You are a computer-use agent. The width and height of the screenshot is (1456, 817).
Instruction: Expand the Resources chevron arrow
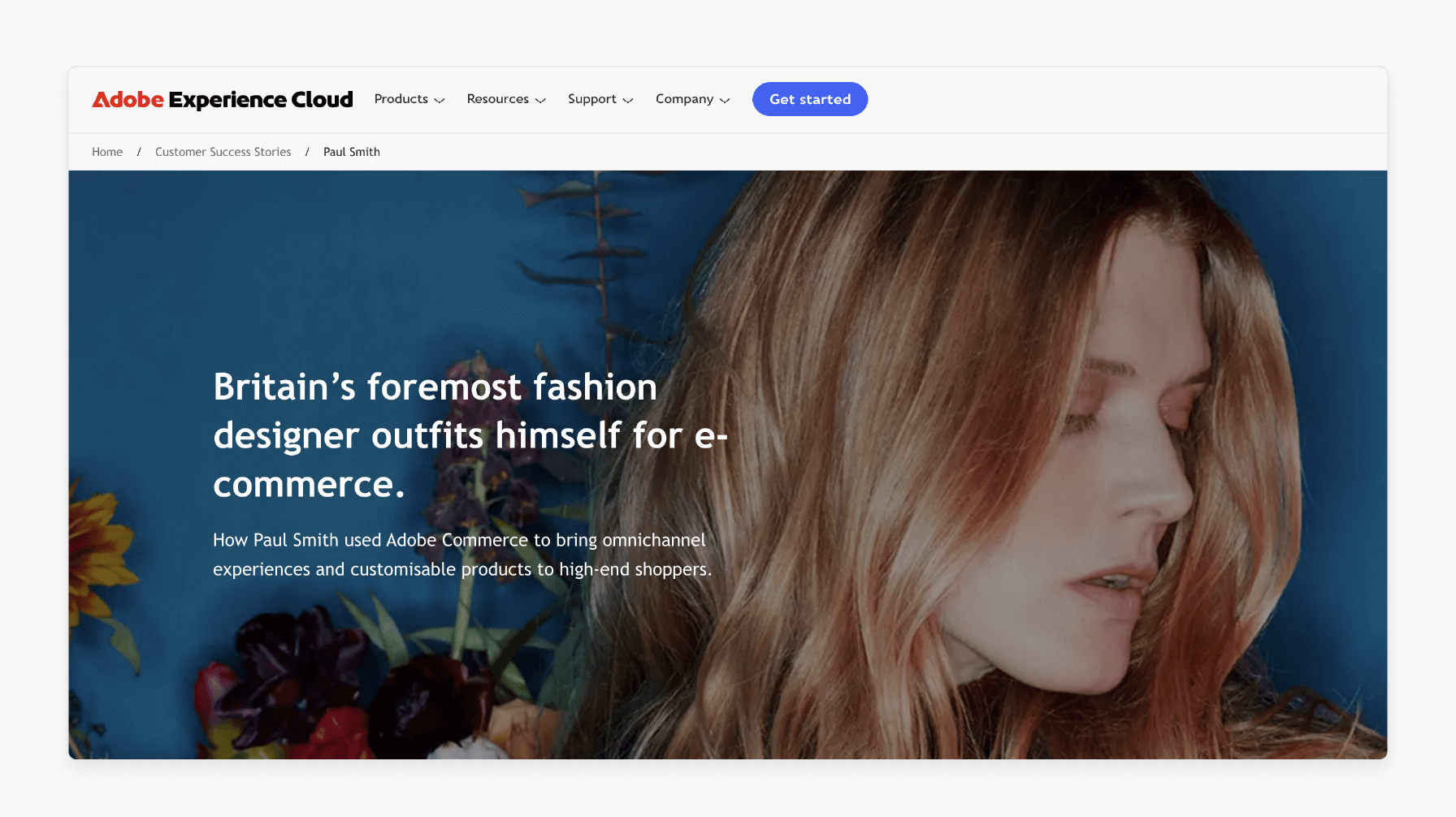click(x=540, y=100)
